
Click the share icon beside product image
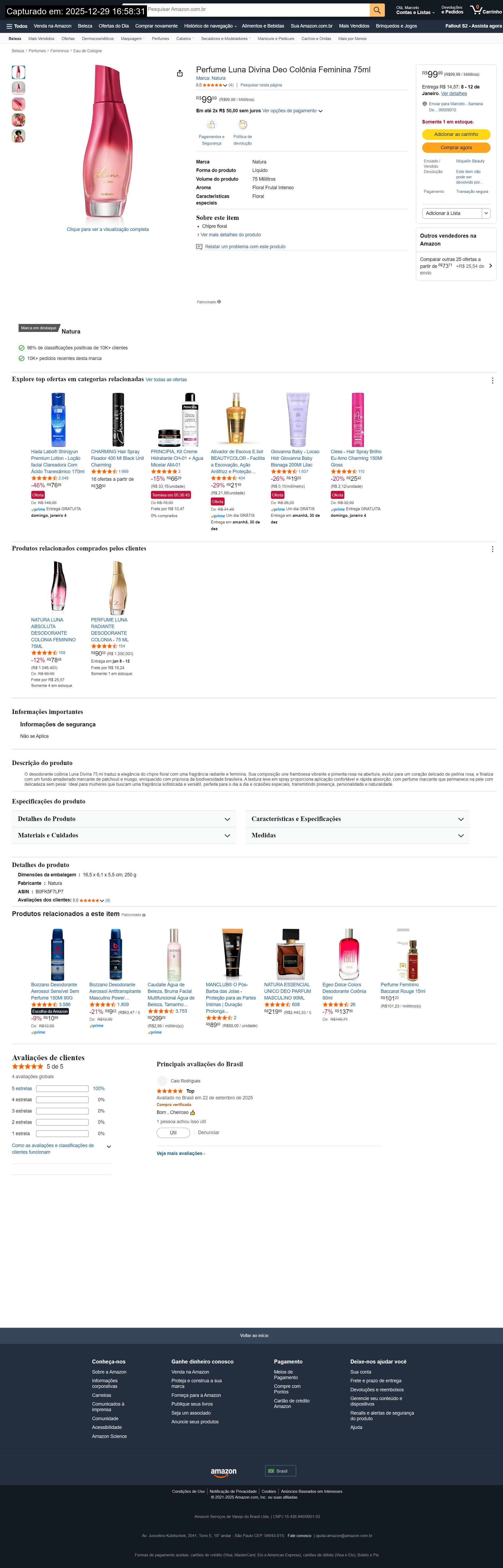(x=180, y=73)
